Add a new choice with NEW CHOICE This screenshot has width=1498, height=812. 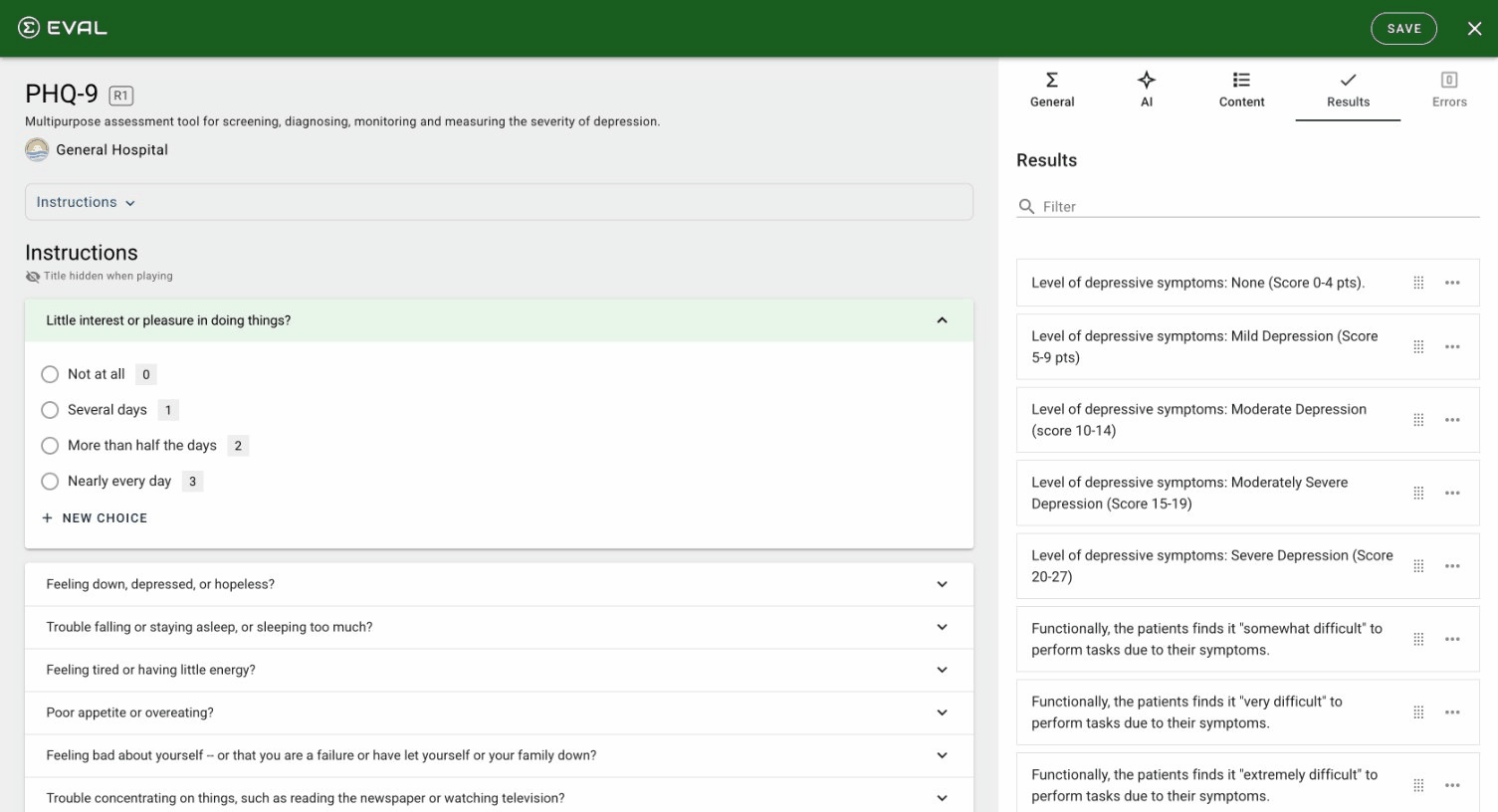point(95,518)
